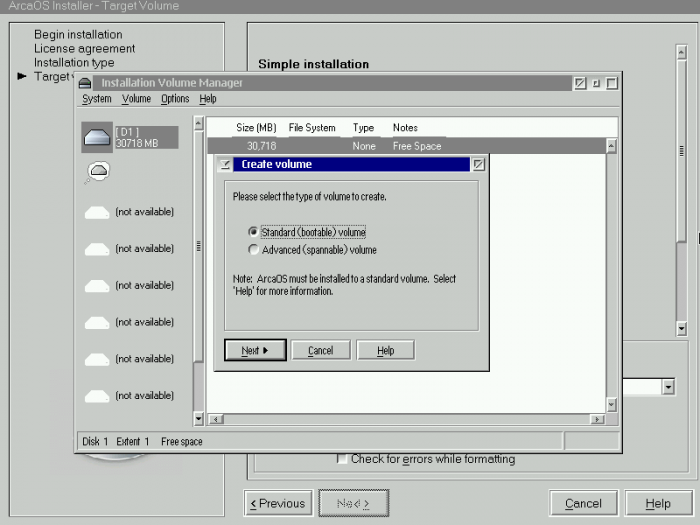Open Installation Volume Manager title bar icon

86,83
